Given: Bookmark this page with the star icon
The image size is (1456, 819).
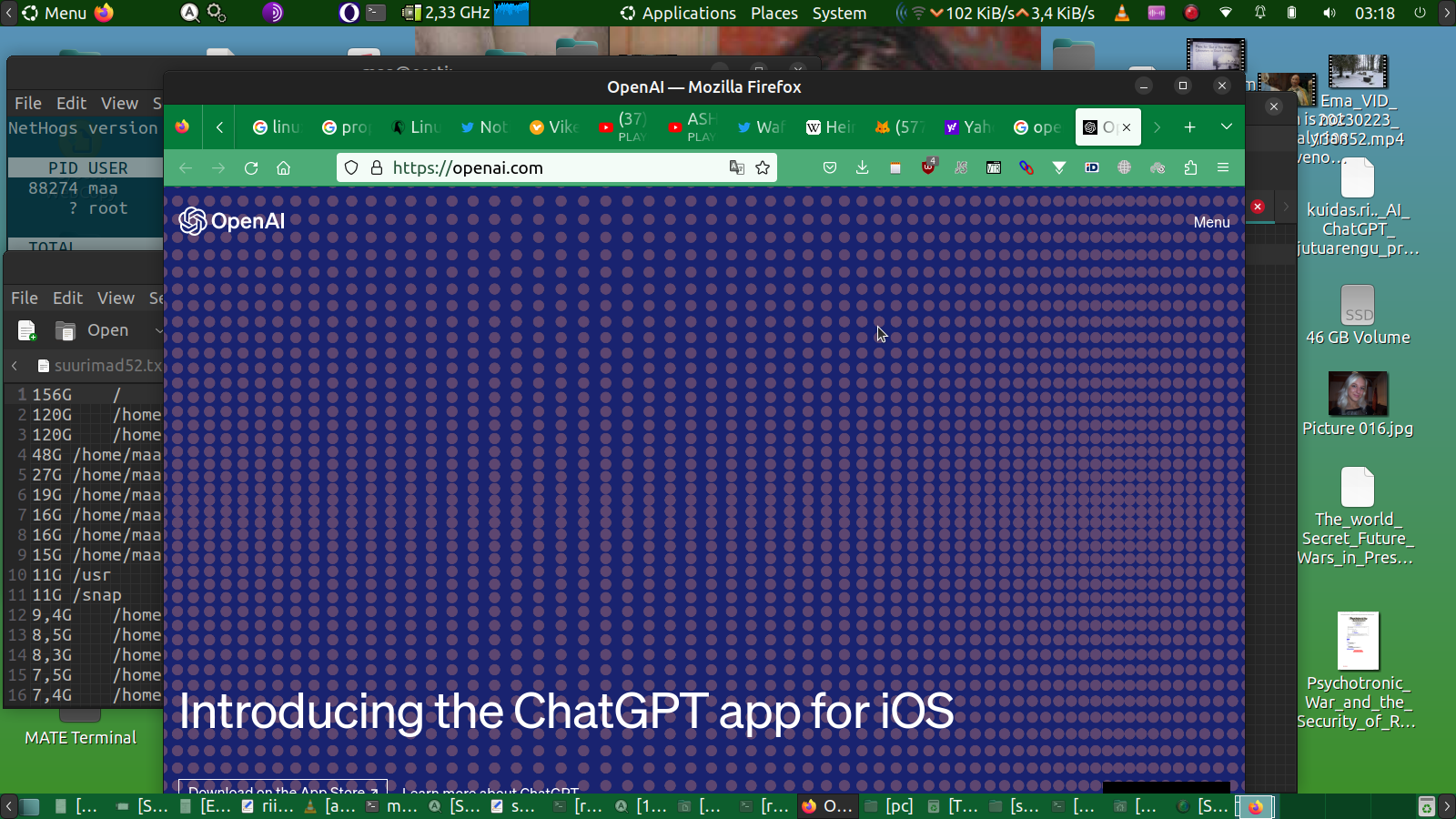Looking at the screenshot, I should pos(763,167).
